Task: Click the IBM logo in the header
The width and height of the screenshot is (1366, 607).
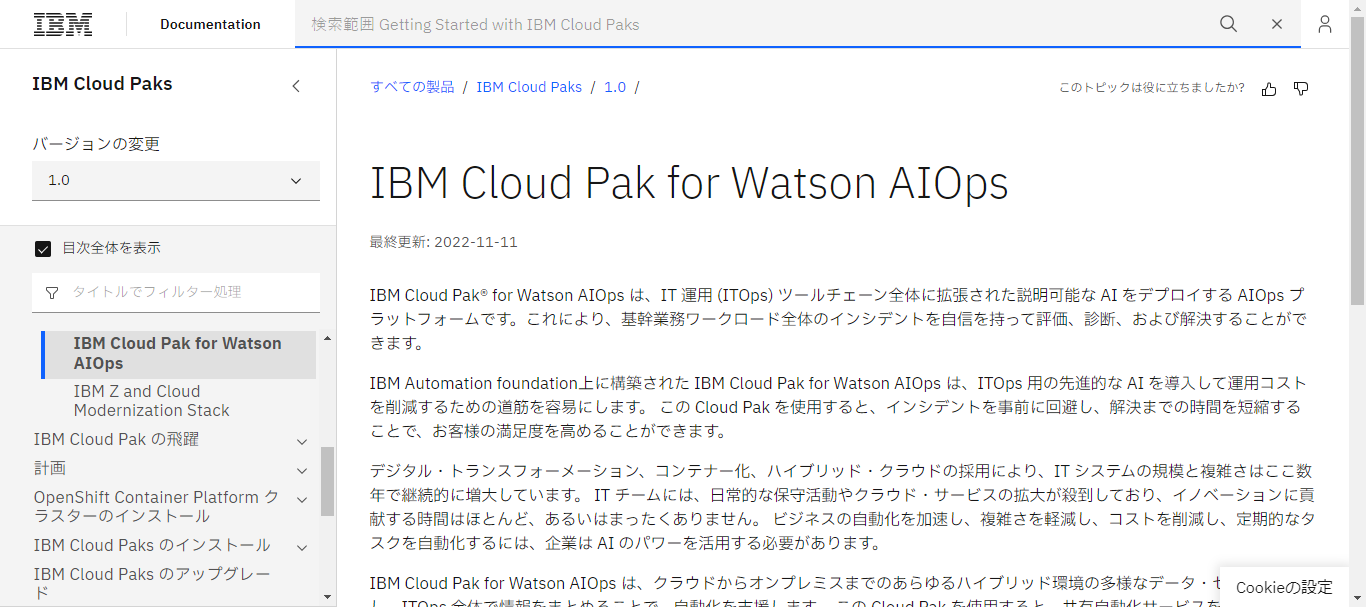Action: (63, 23)
